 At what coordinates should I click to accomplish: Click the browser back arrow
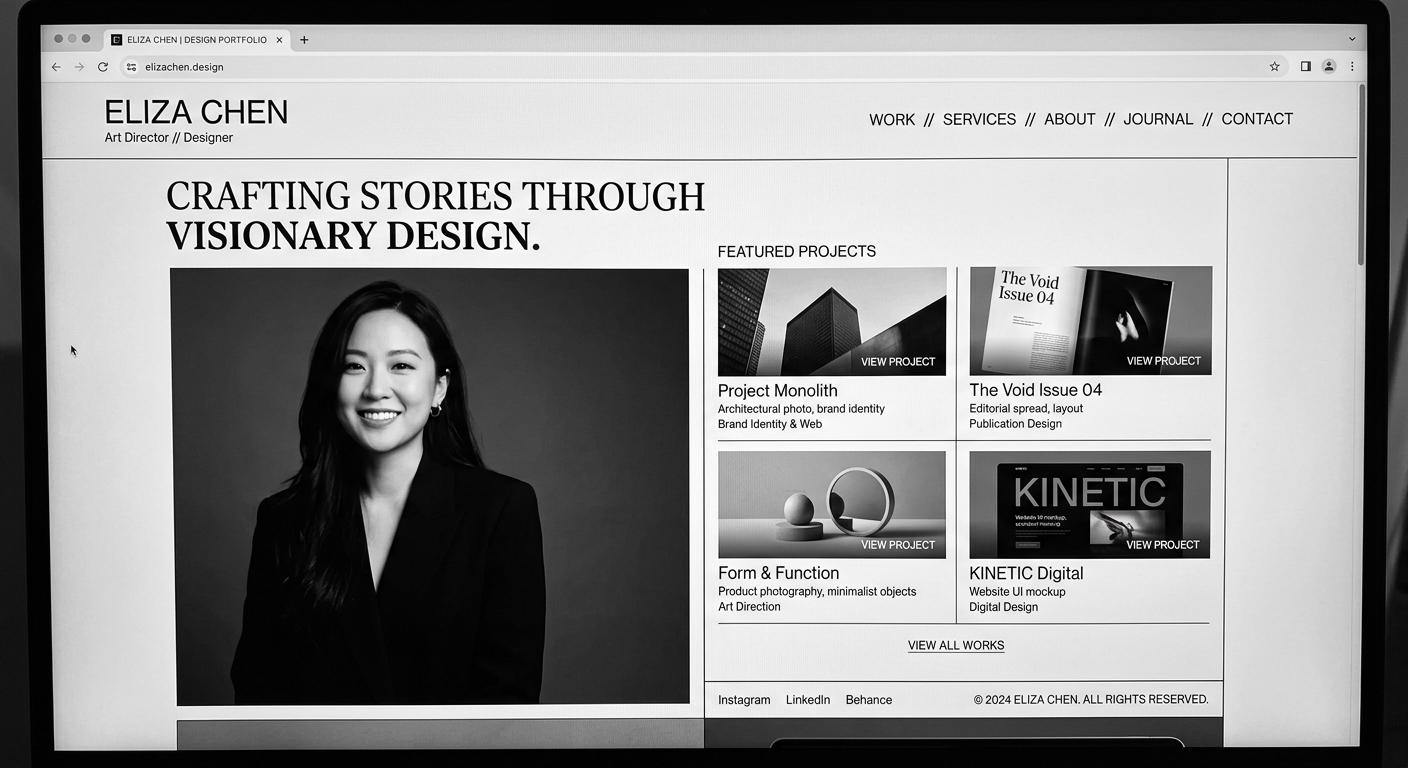point(56,67)
